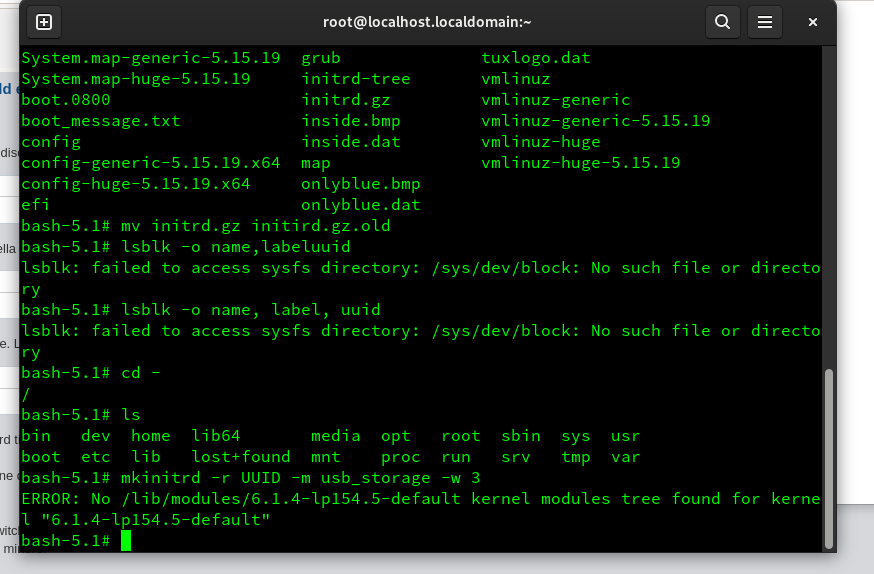Click the file name 'System.map-generic-5.15.19'

tap(151, 58)
